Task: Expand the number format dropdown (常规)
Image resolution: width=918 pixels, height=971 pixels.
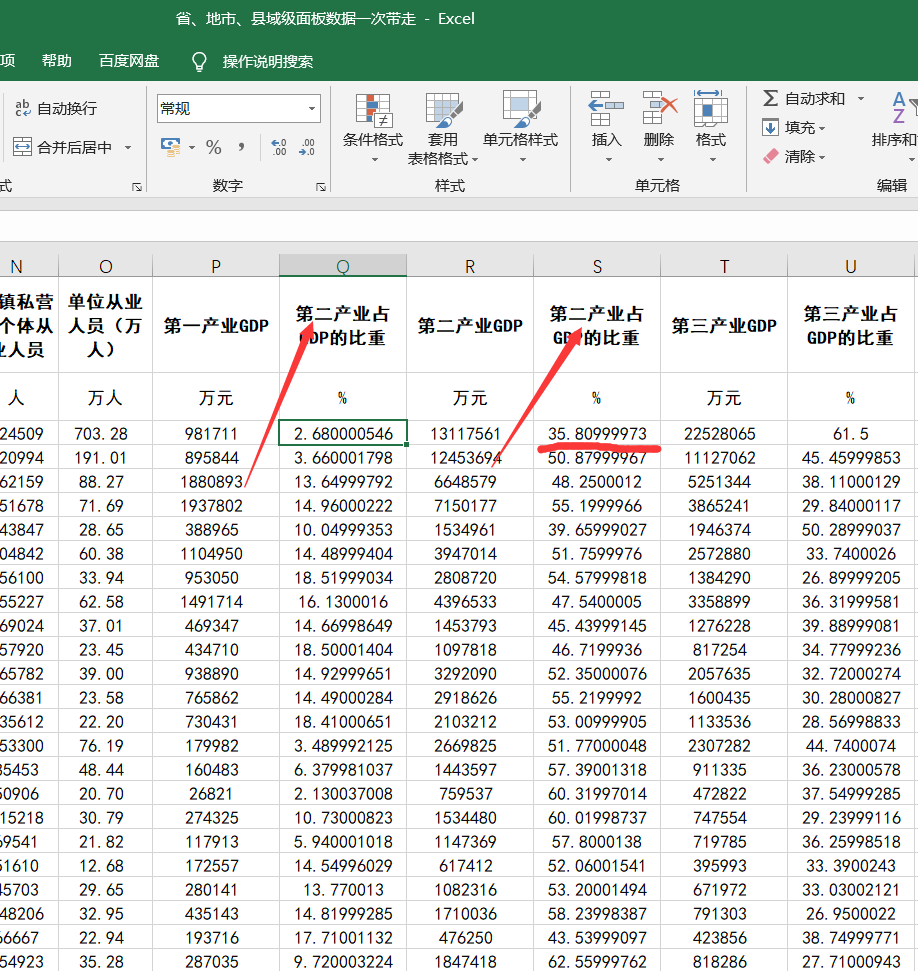Action: tap(312, 108)
